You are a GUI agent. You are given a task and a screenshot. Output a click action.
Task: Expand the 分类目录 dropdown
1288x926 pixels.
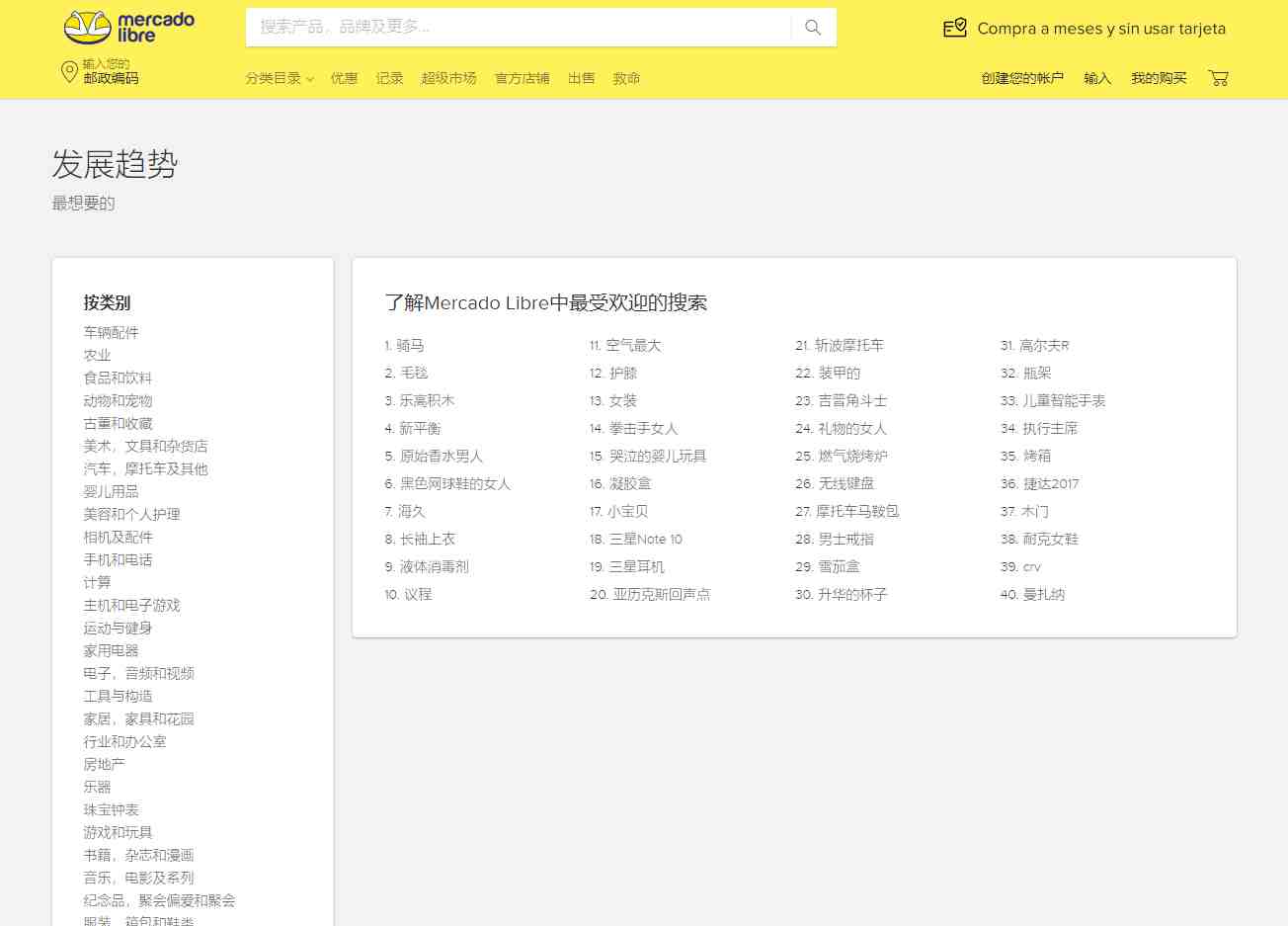[x=280, y=78]
